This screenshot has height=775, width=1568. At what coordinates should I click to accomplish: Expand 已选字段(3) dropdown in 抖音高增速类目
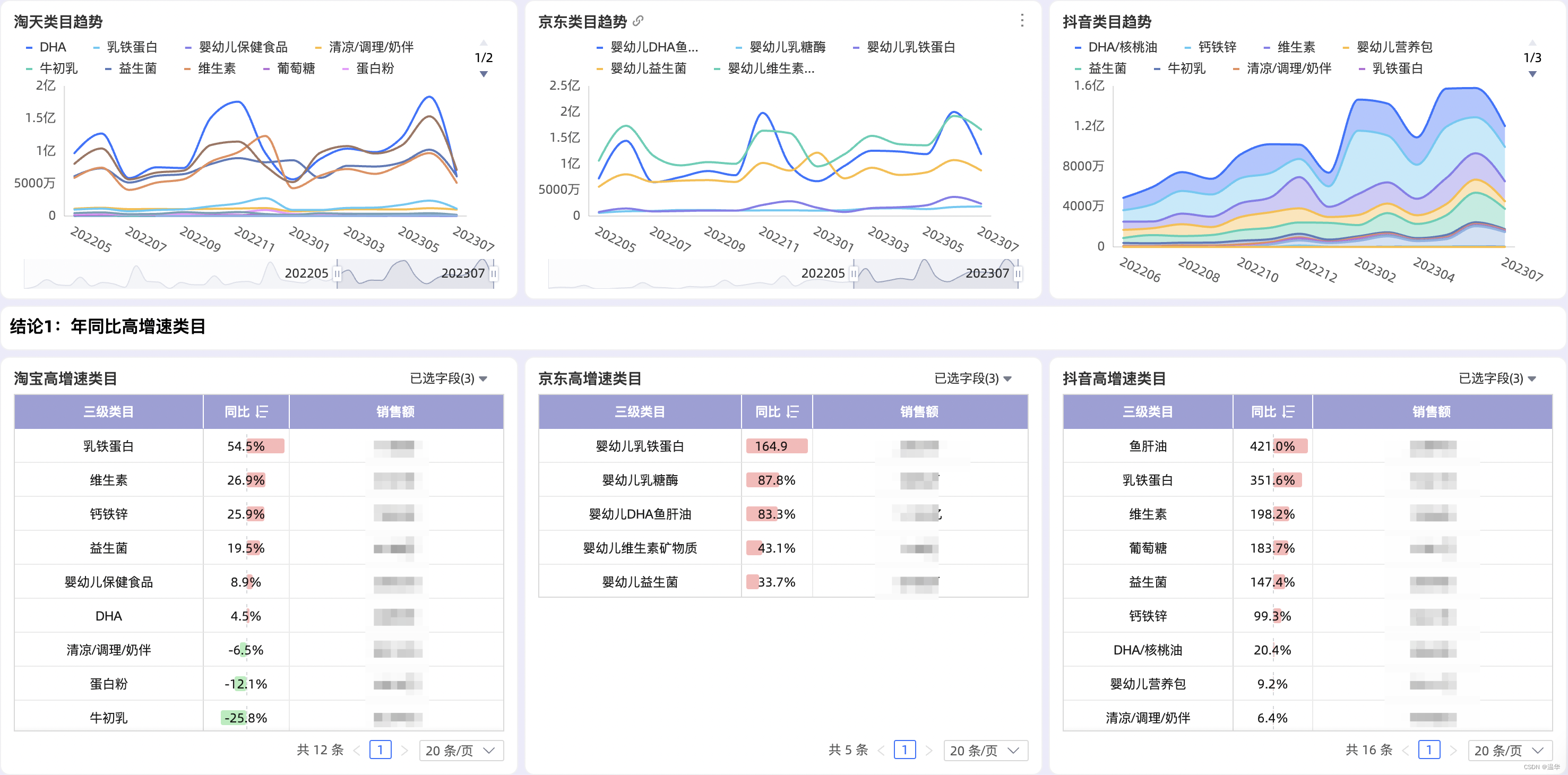tap(1497, 378)
